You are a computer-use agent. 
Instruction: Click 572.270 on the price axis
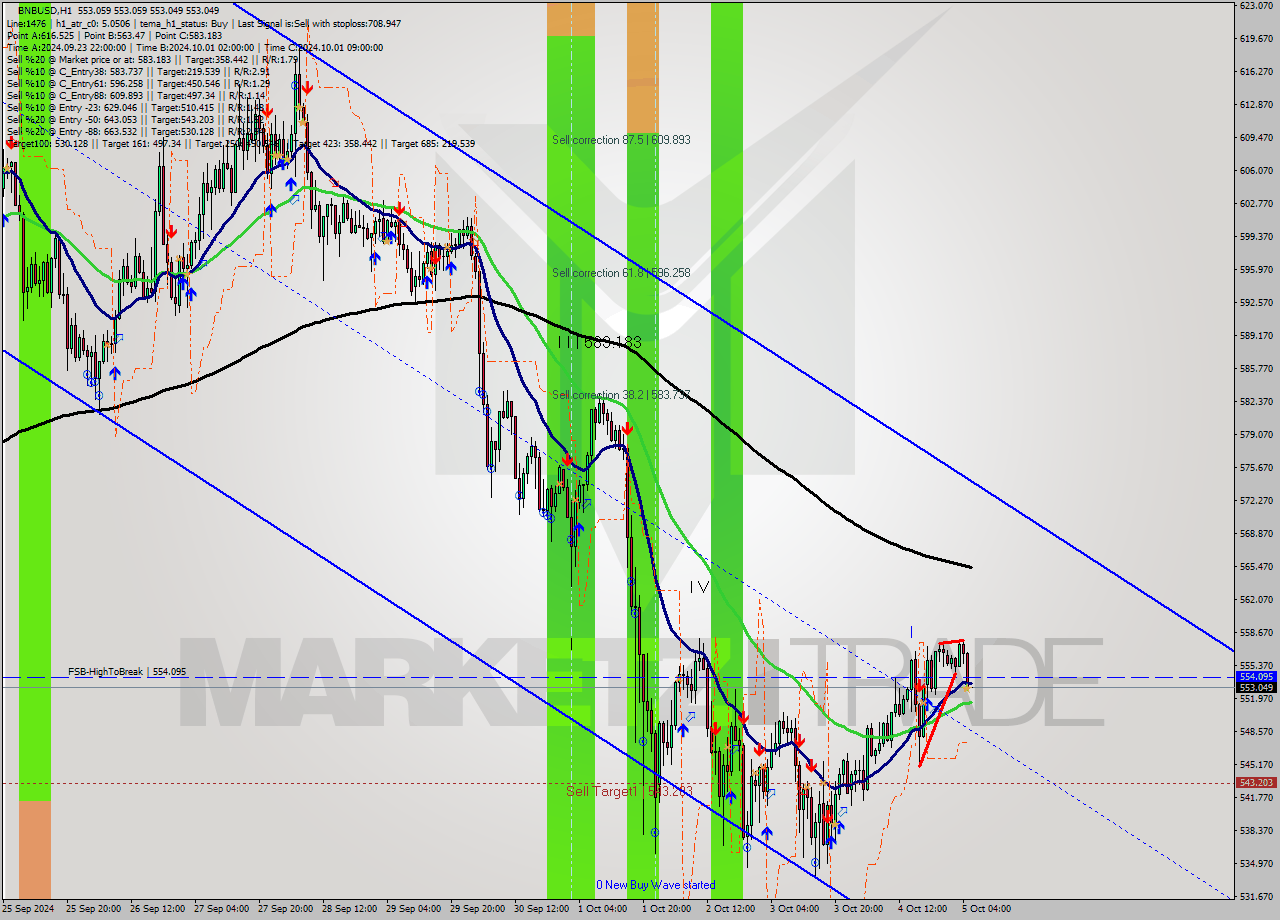coord(1256,501)
